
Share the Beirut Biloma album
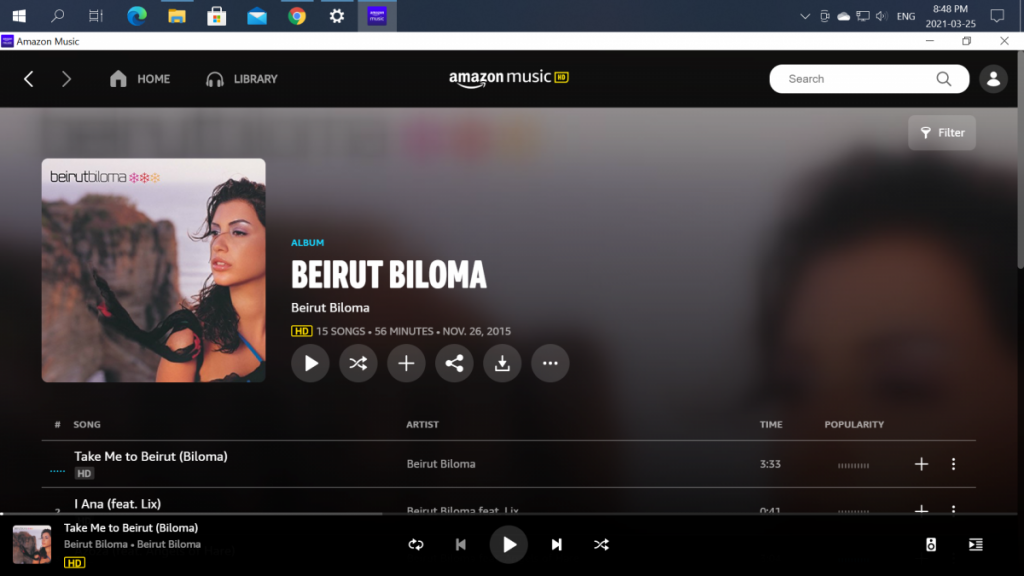tap(454, 363)
